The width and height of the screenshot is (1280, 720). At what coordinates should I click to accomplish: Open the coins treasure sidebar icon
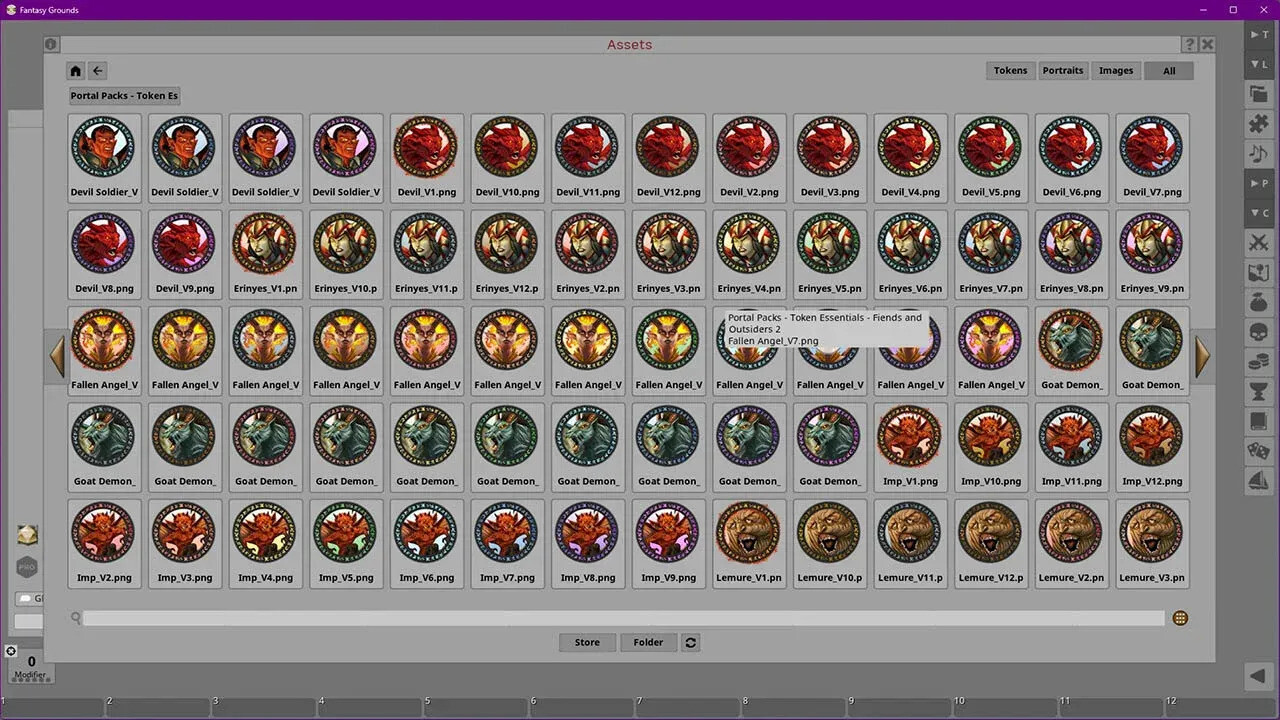pos(1259,362)
